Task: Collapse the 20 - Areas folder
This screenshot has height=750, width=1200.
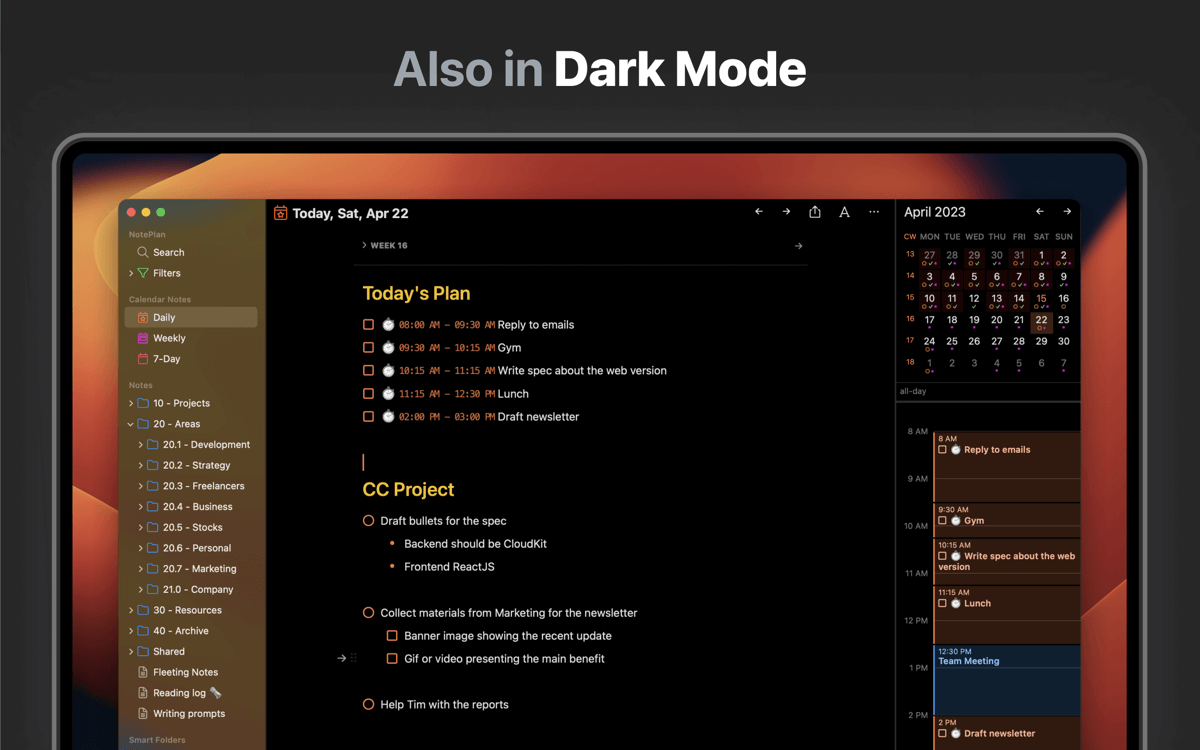Action: coord(131,424)
